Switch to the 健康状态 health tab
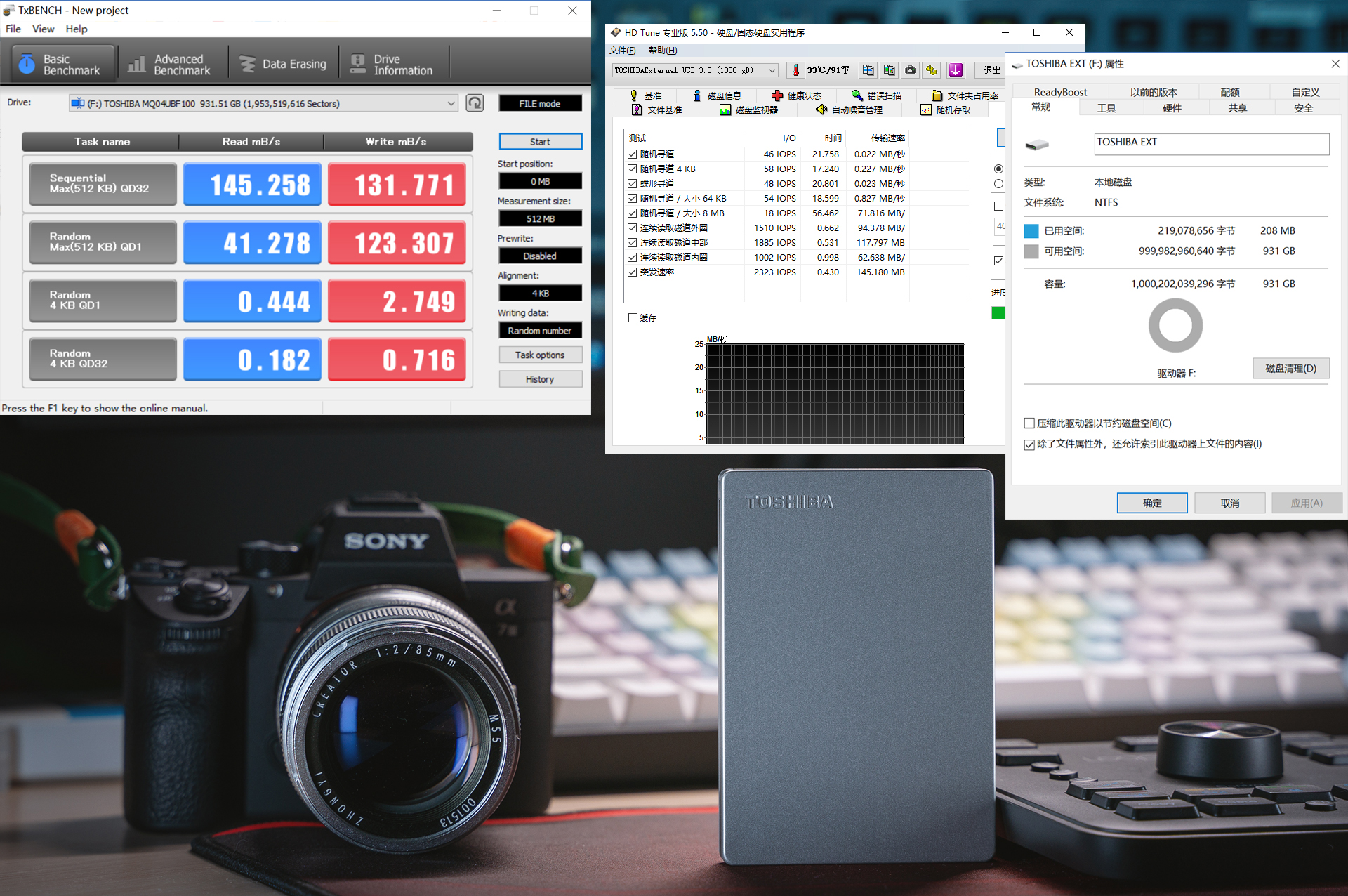The image size is (1348, 896). (x=796, y=95)
